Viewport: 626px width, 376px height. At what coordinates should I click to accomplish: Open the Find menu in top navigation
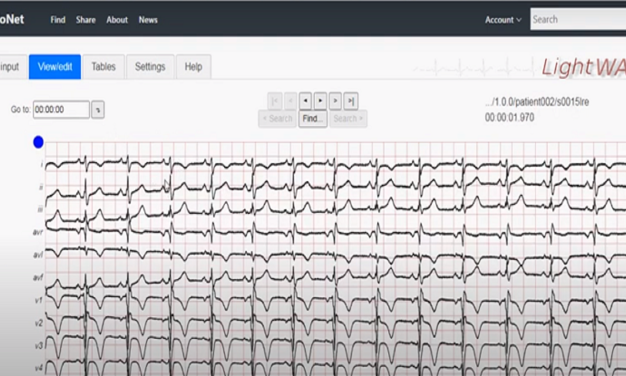click(58, 20)
